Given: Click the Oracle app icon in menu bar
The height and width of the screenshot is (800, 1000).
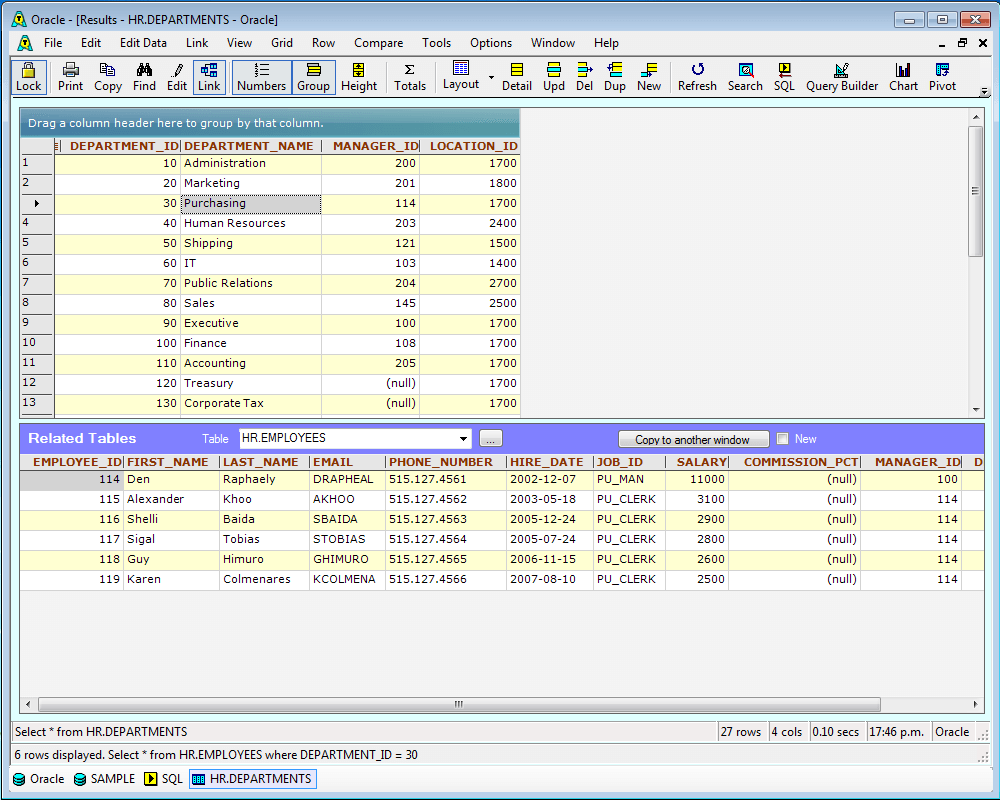Looking at the screenshot, I should [25, 43].
